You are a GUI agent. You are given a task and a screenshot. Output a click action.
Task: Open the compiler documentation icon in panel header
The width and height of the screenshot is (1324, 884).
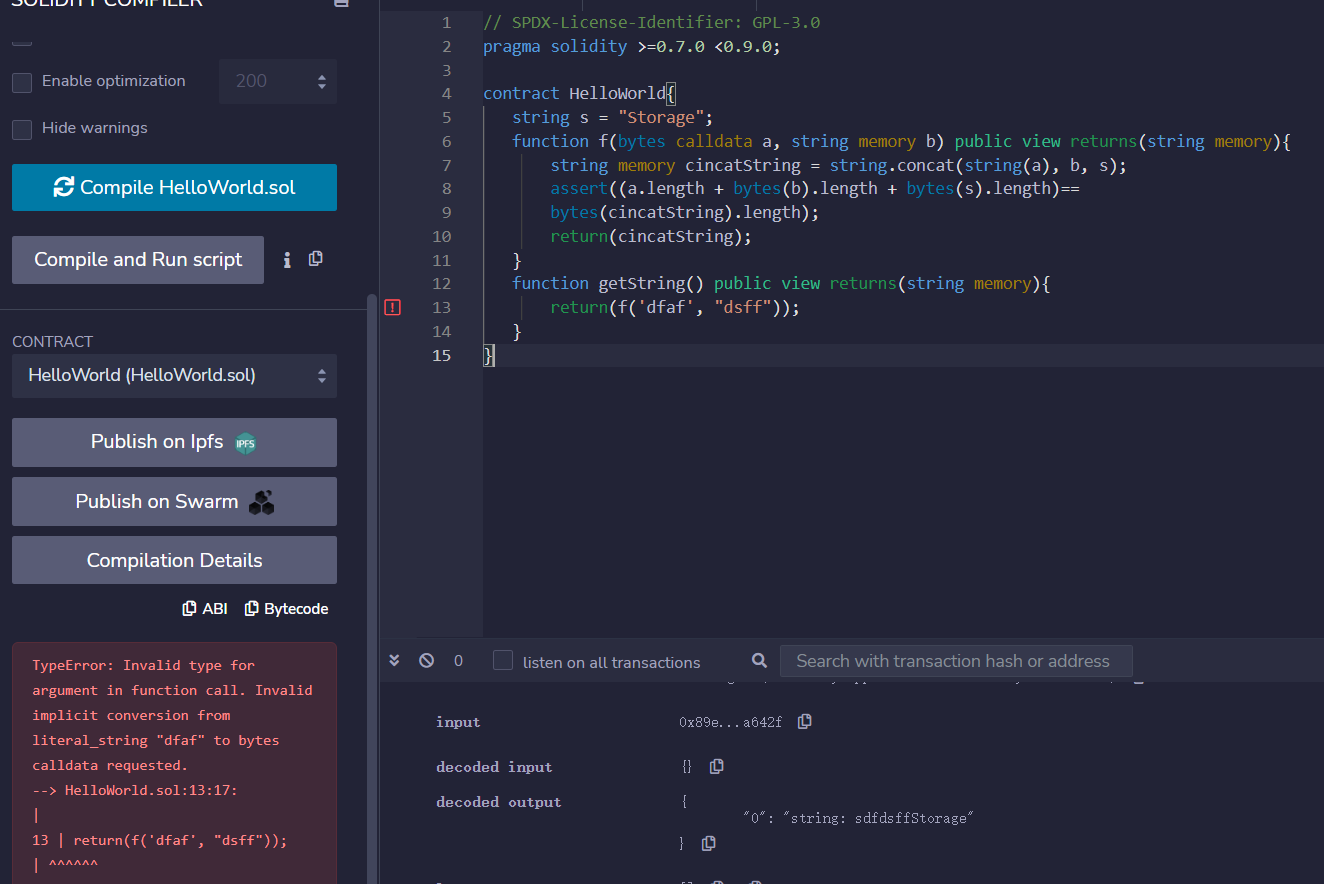pos(341,3)
